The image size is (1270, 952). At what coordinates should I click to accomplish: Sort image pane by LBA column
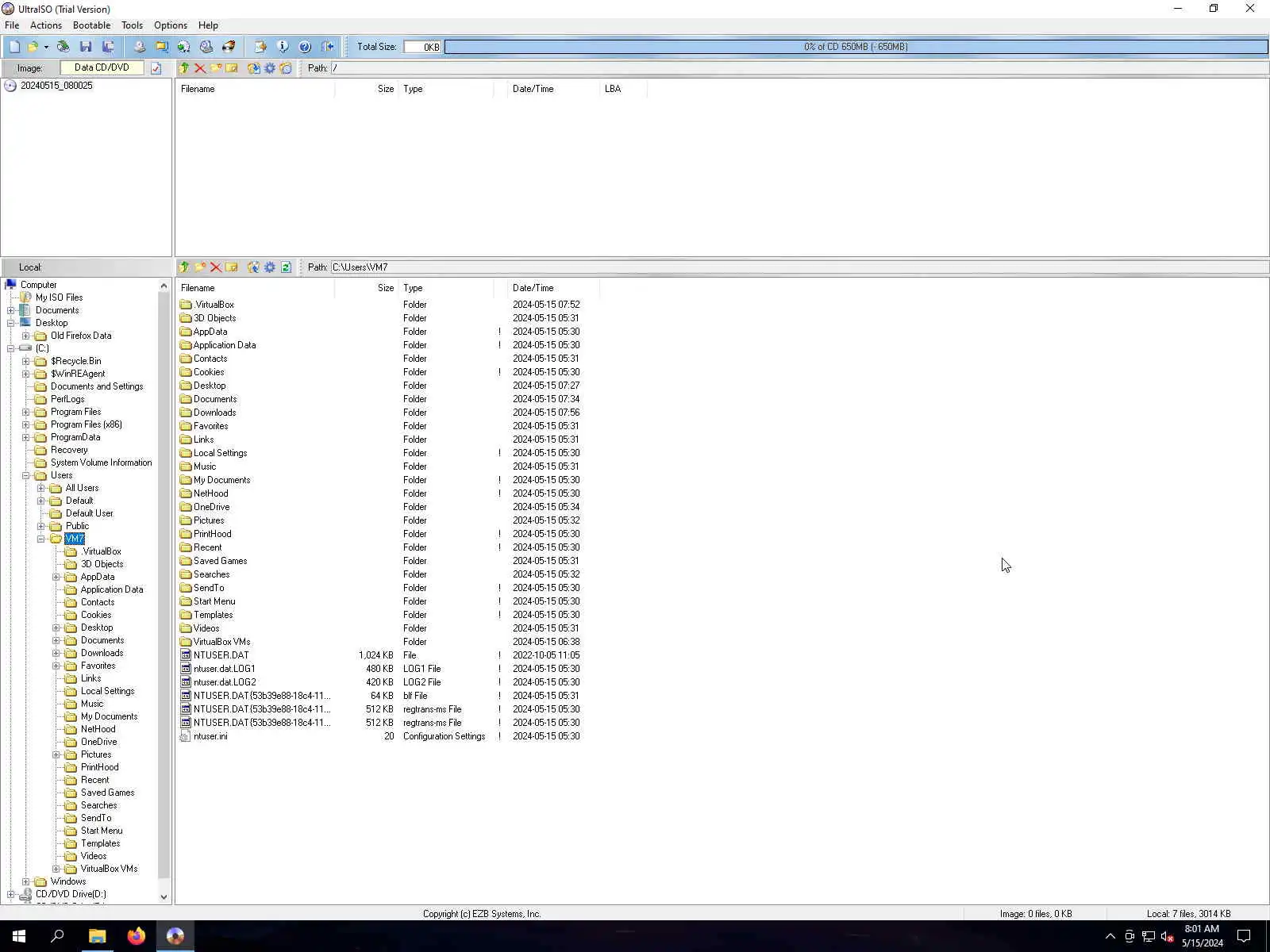click(623, 89)
